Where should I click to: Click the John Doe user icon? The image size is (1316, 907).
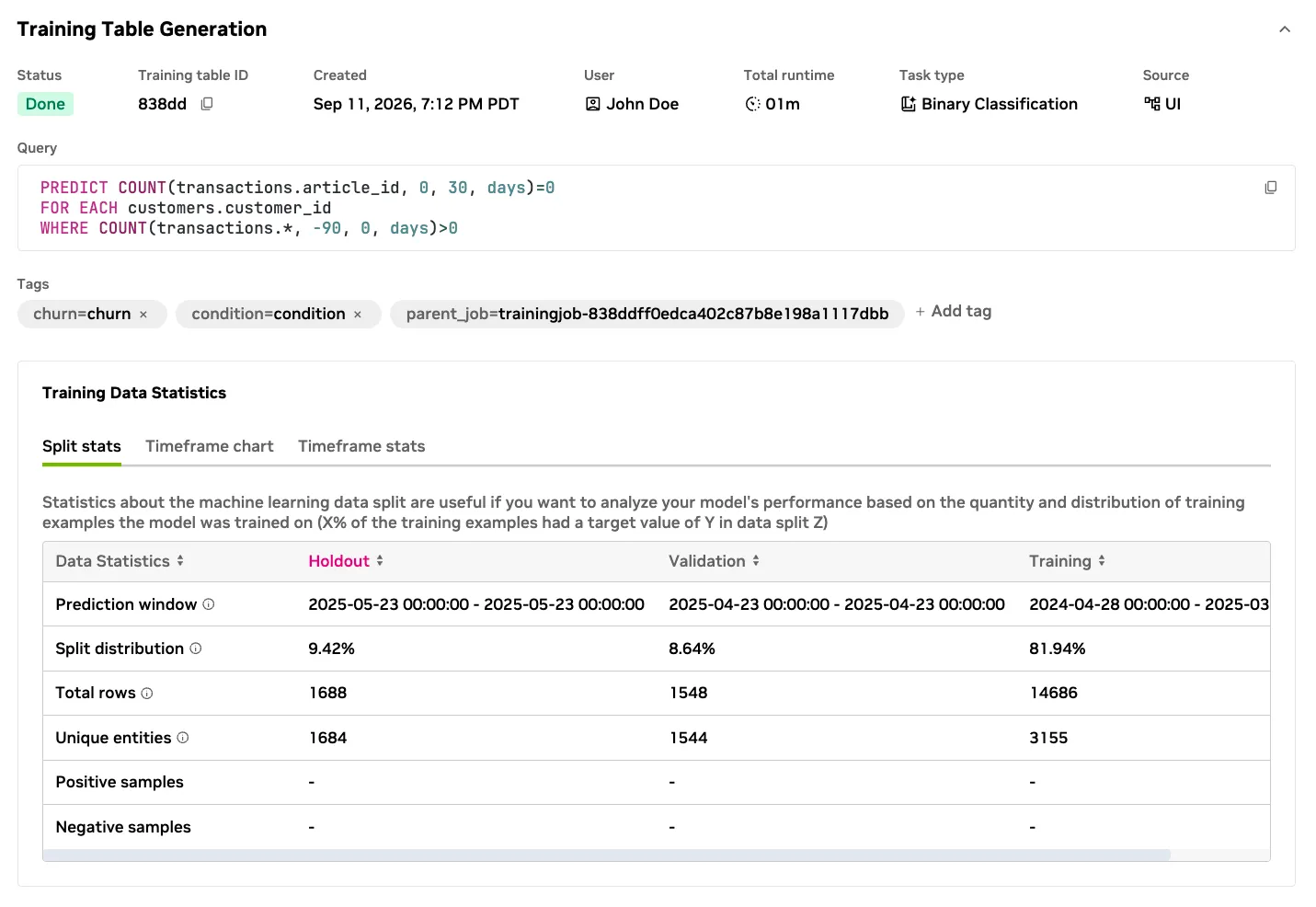click(593, 104)
